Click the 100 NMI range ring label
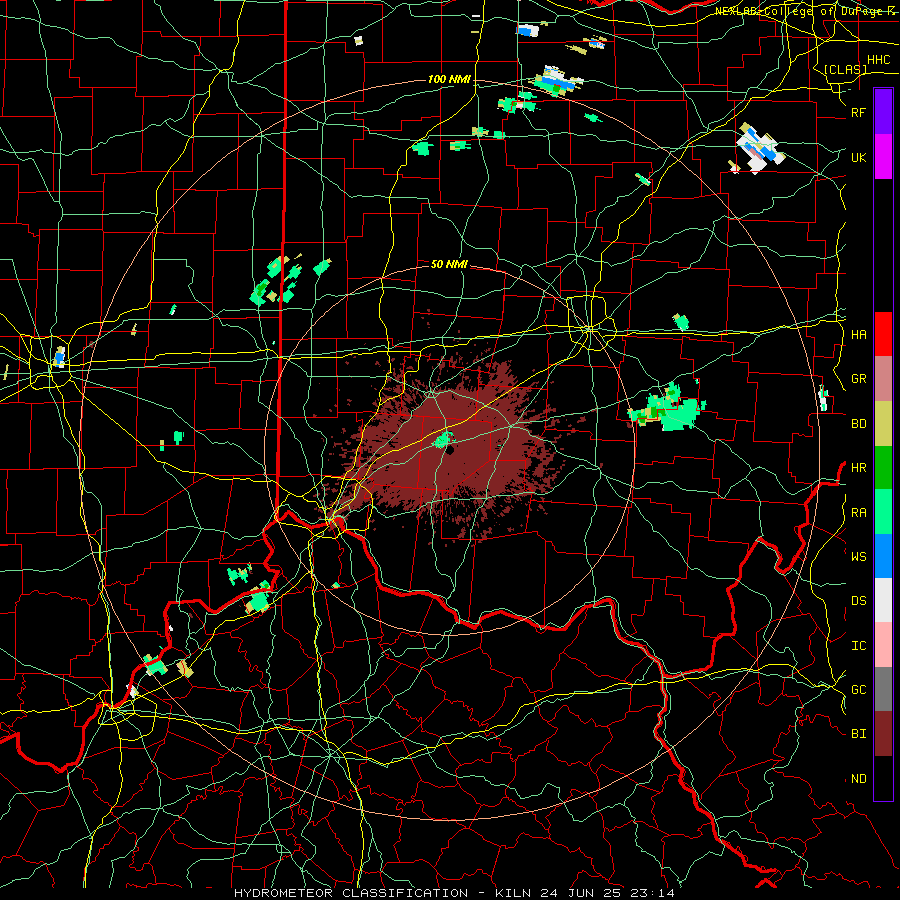The height and width of the screenshot is (900, 900). 449,79
